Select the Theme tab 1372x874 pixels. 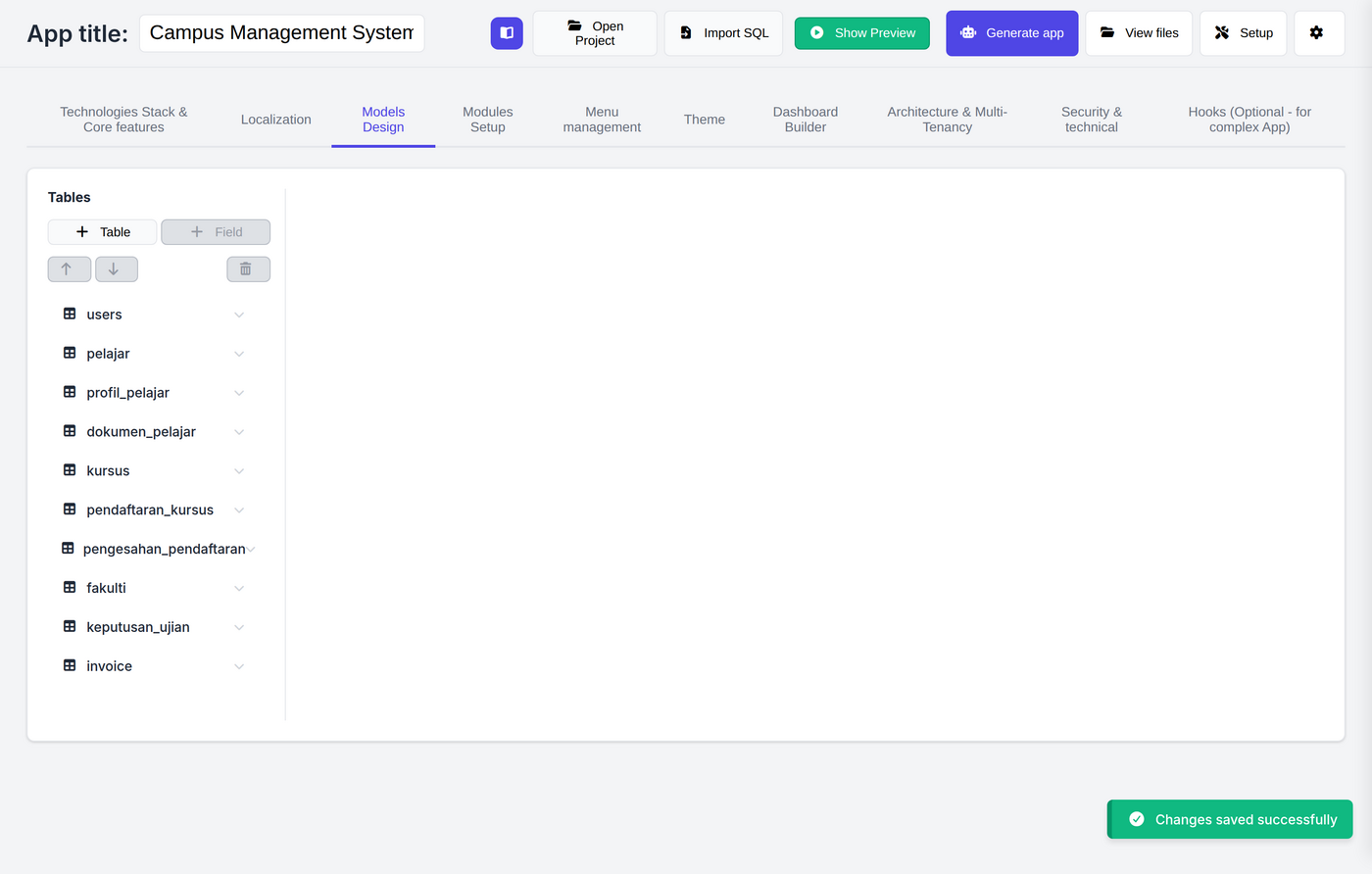point(705,120)
